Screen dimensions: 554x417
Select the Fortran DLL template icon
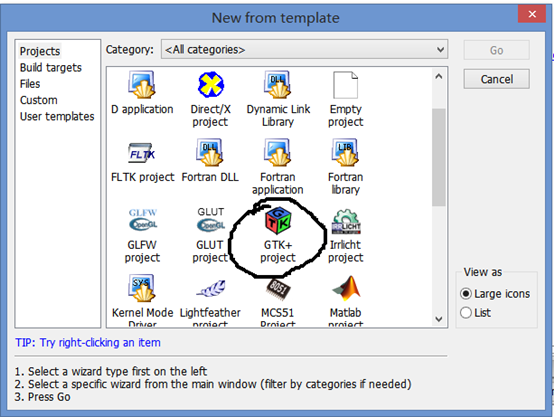210,152
